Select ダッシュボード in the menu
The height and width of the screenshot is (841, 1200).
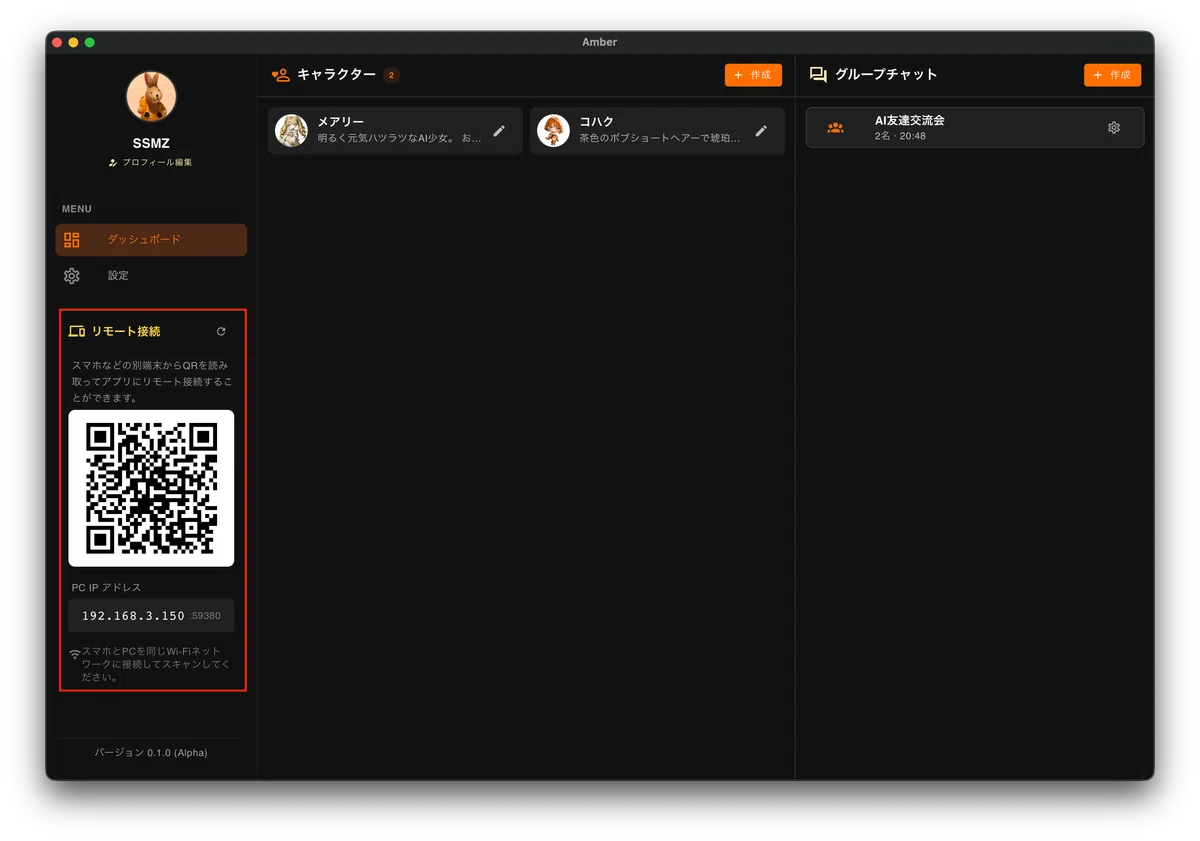click(x=151, y=240)
